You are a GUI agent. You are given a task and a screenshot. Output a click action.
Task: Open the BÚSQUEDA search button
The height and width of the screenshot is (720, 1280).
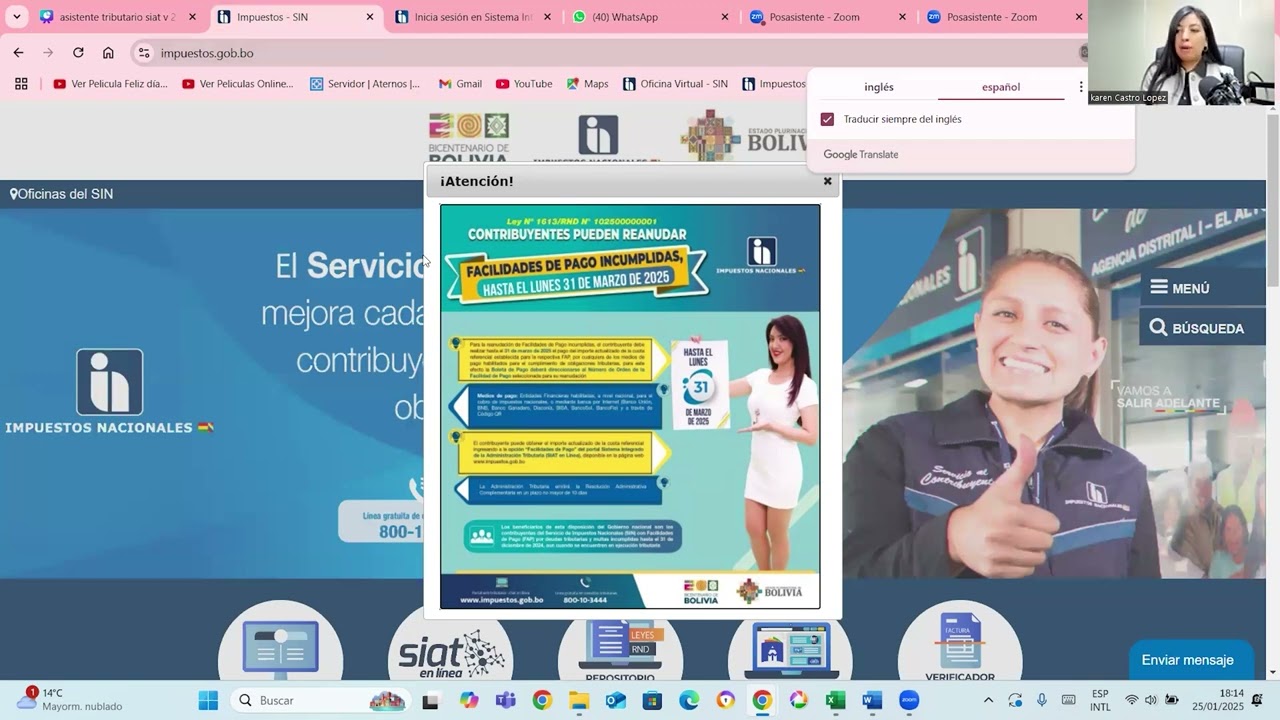(x=1202, y=328)
